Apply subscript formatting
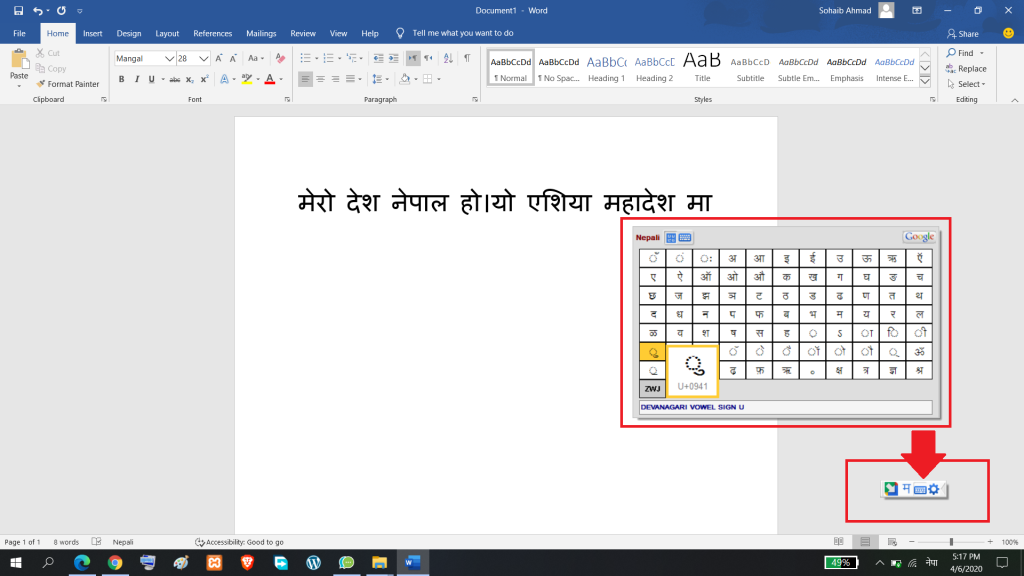The width and height of the screenshot is (1024, 576). 189,79
